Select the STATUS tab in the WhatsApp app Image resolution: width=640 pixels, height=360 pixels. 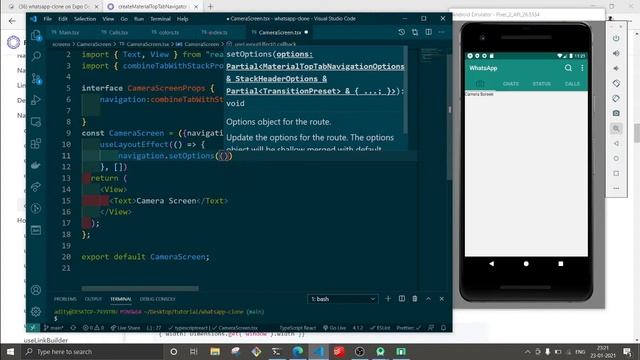coord(541,84)
